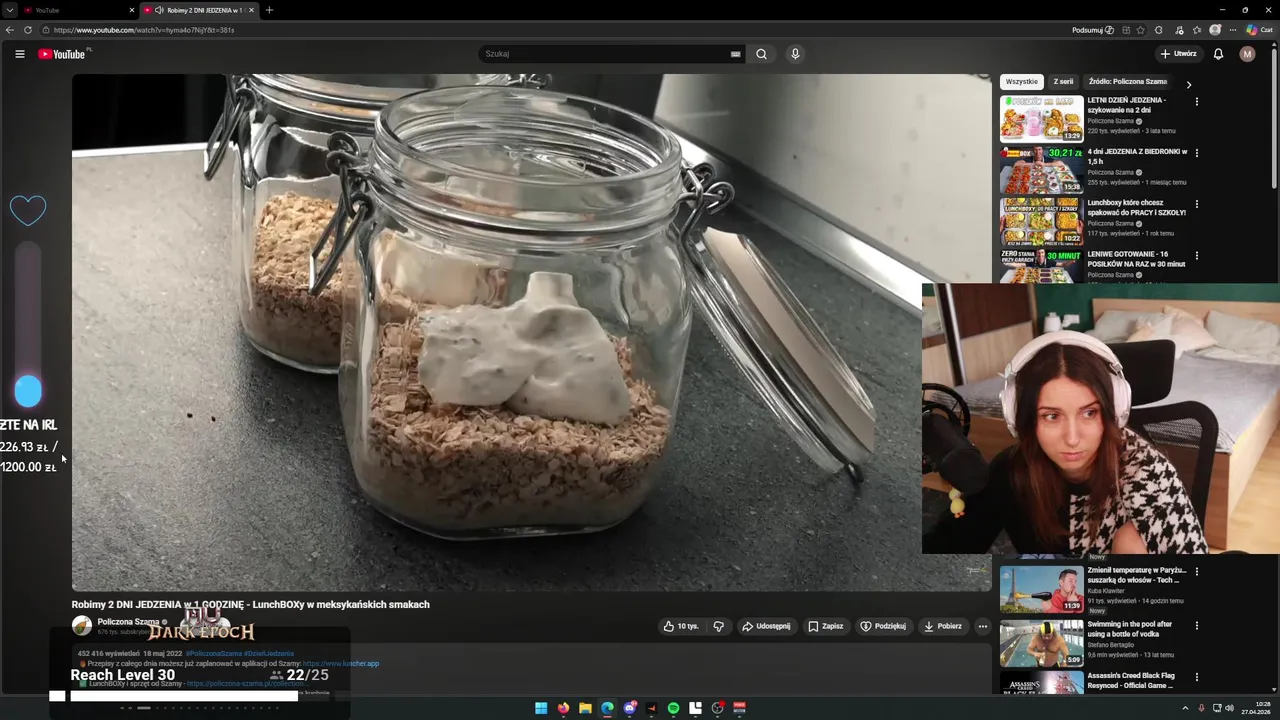Open the YouTube hamburger guide menu
The height and width of the screenshot is (720, 1280).
coord(19,54)
